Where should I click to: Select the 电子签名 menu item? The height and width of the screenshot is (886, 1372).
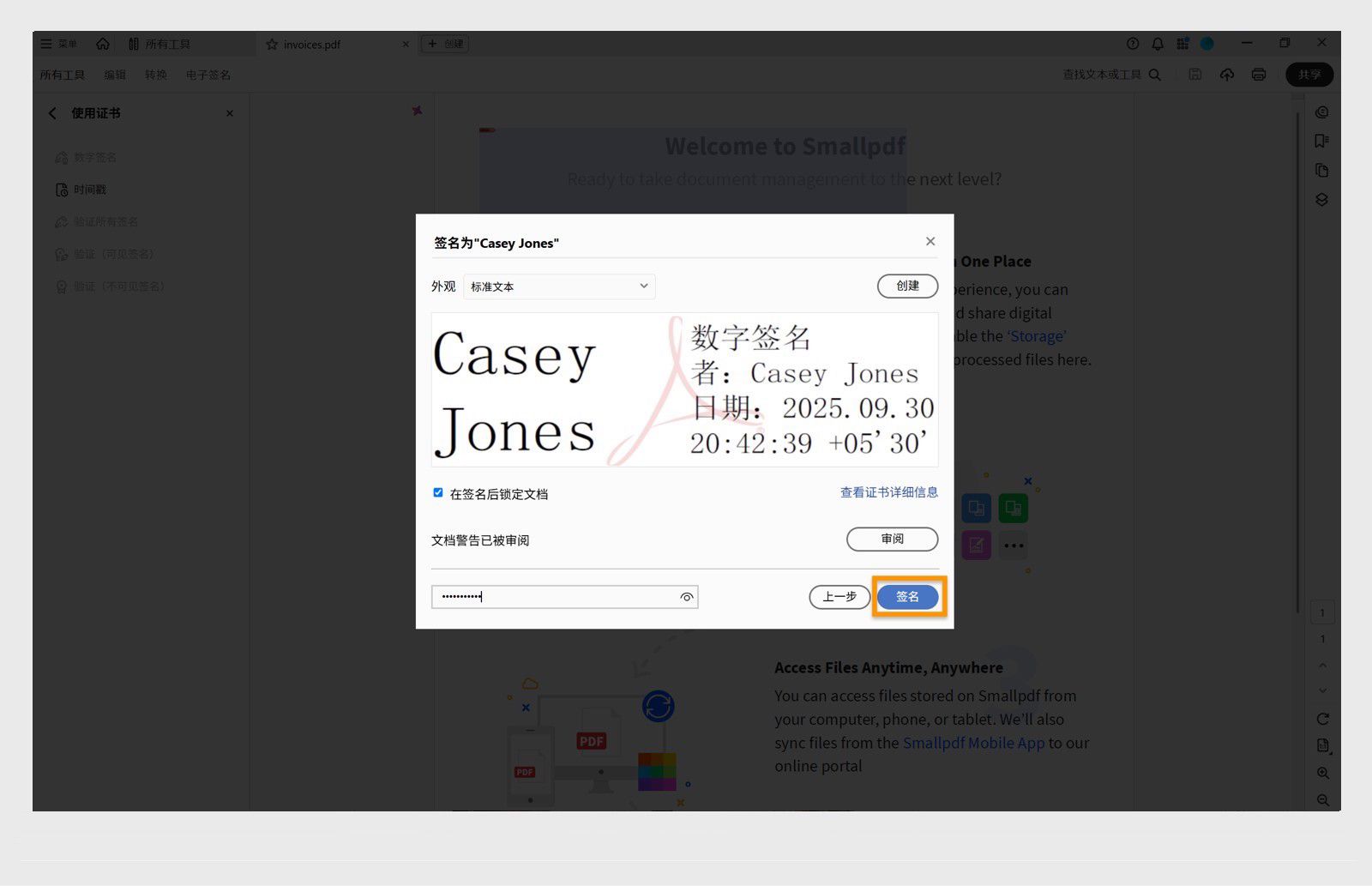tap(208, 75)
